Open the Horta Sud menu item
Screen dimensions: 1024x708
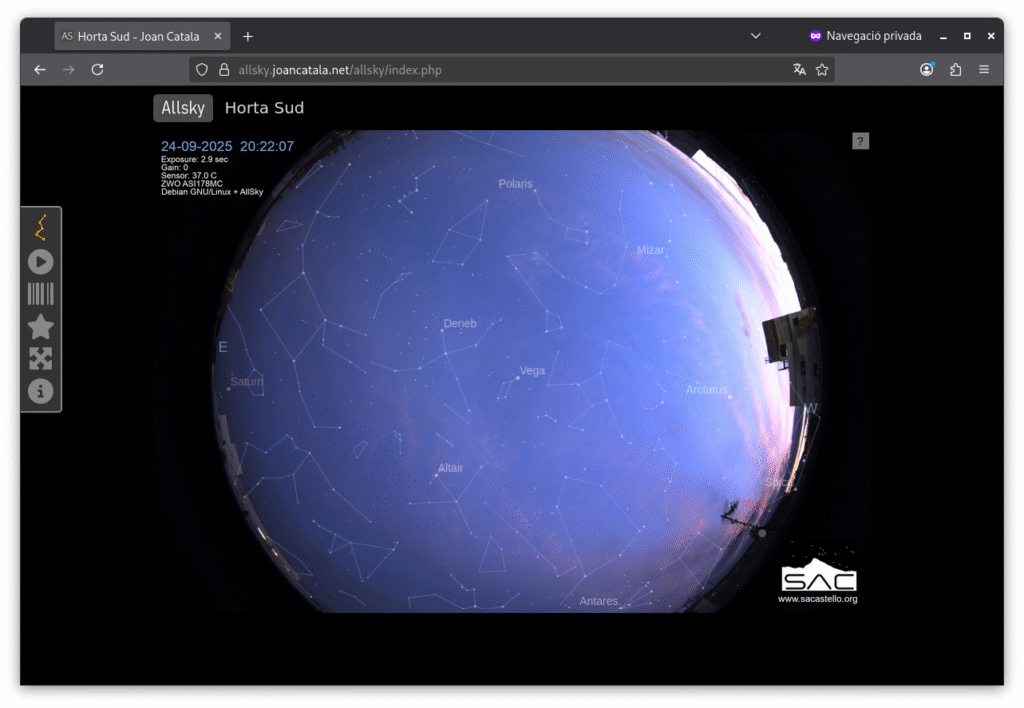264,108
